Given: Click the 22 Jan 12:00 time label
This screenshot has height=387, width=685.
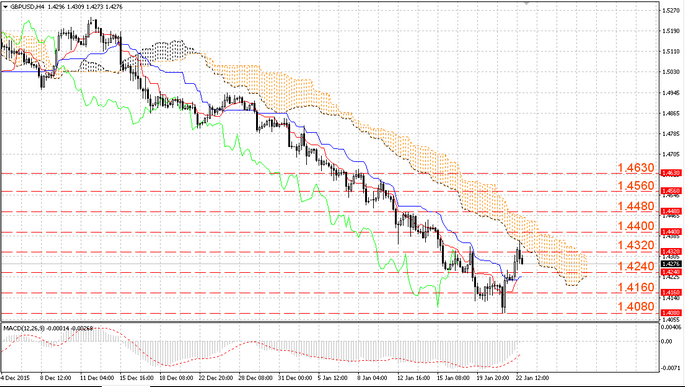Looking at the screenshot, I should [x=532, y=377].
